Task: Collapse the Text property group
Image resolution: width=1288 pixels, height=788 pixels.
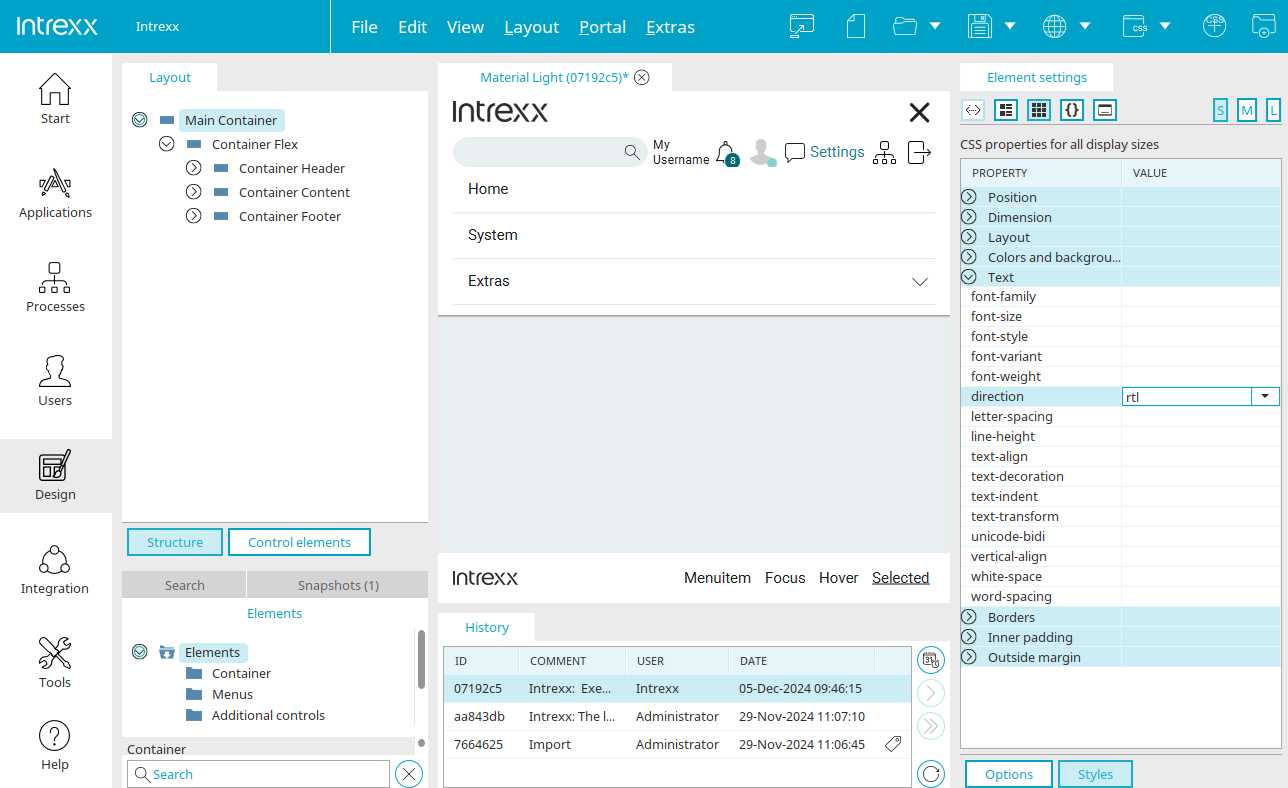Action: (x=969, y=277)
